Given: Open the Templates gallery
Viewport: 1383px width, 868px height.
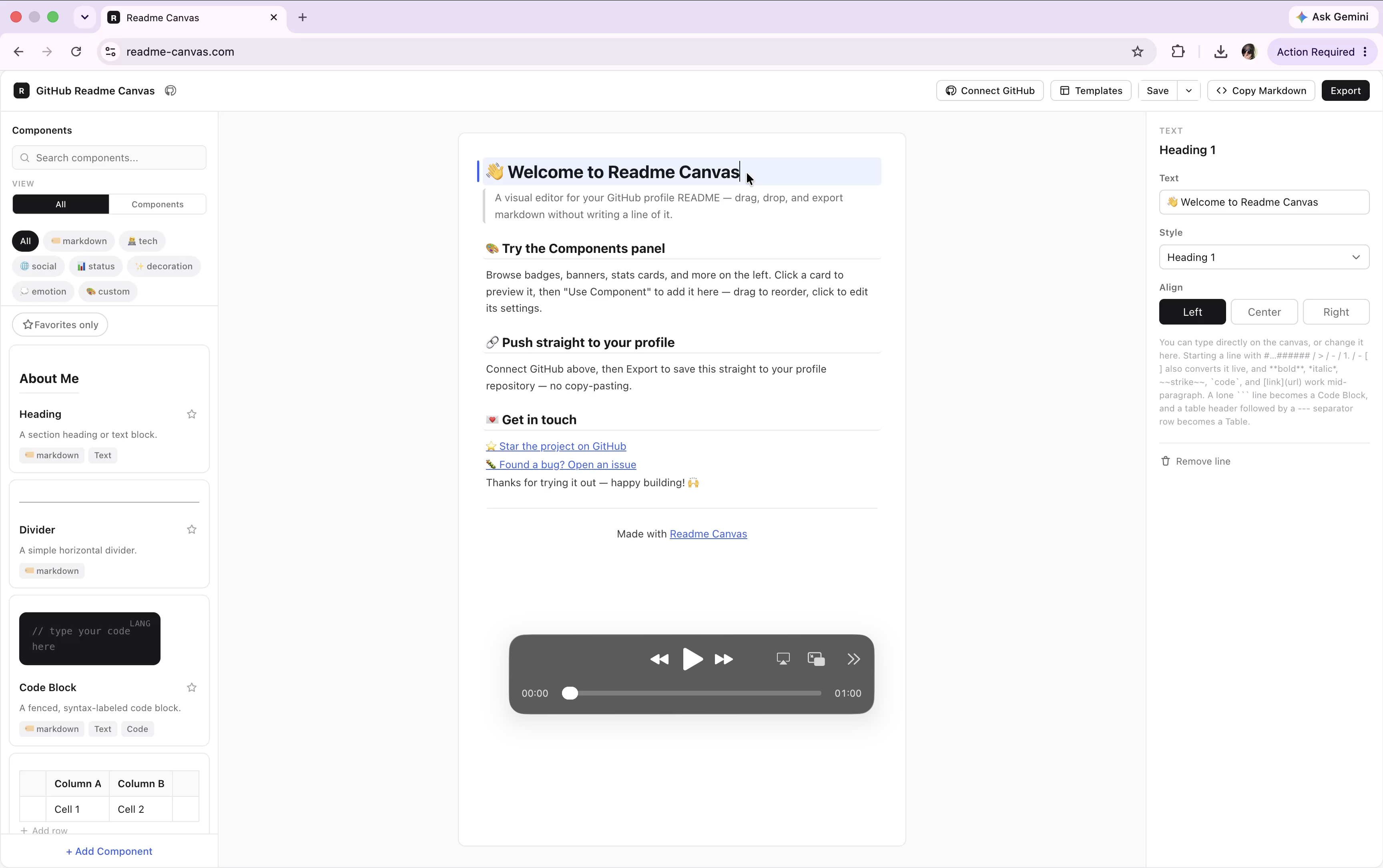Looking at the screenshot, I should tap(1091, 91).
